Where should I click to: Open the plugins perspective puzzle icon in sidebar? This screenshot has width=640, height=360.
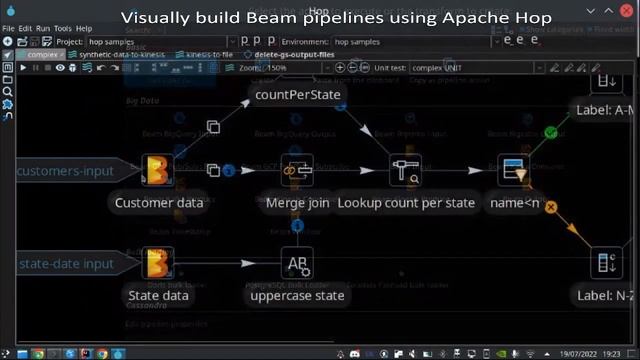(x=7, y=104)
